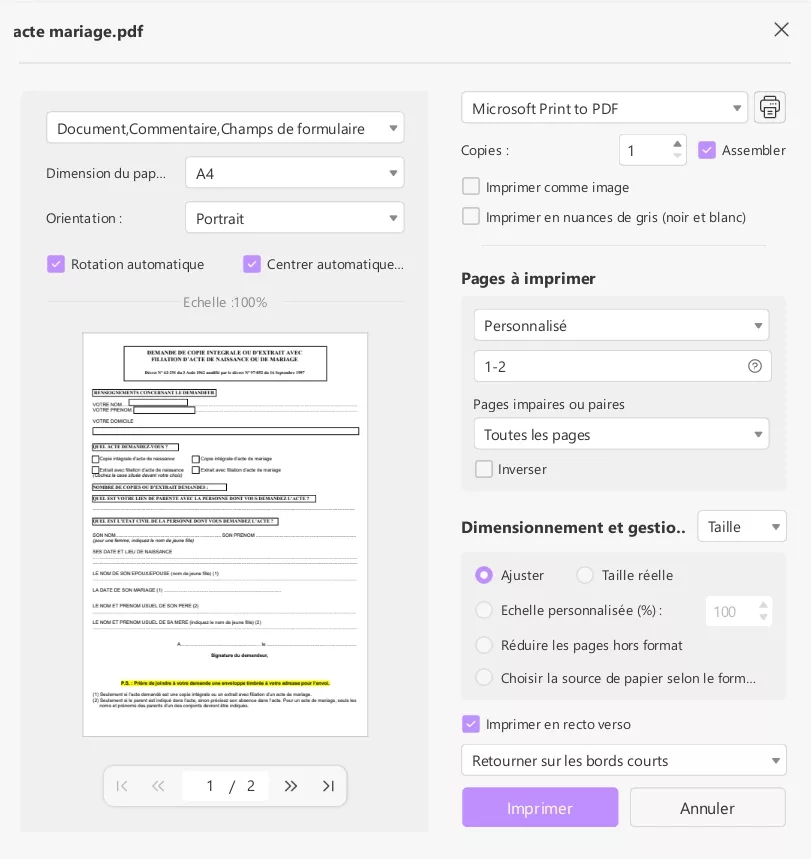Select the Taille réelle option
Screen dimensions: 811x859
(585, 575)
